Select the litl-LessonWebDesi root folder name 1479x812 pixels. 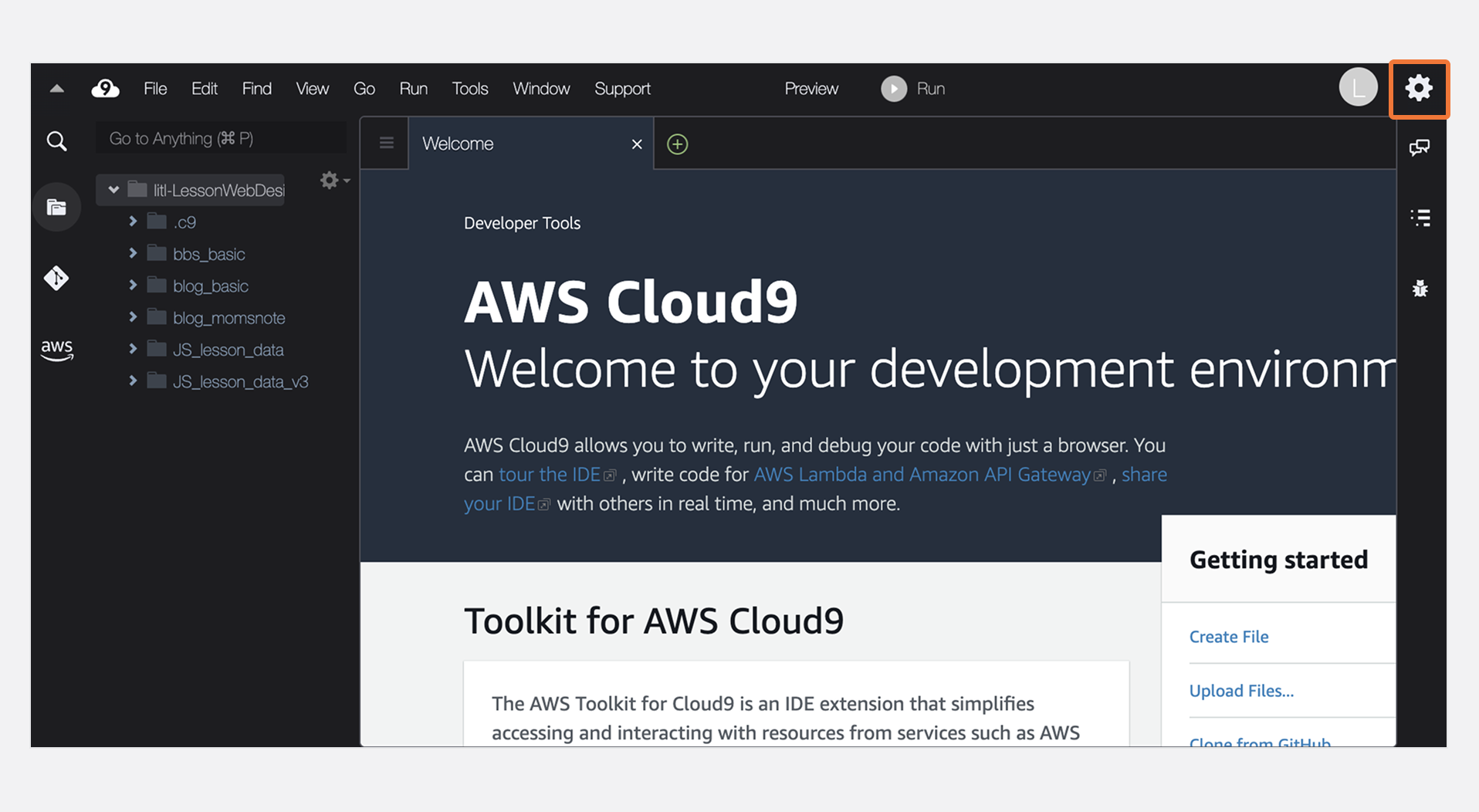[x=219, y=190]
